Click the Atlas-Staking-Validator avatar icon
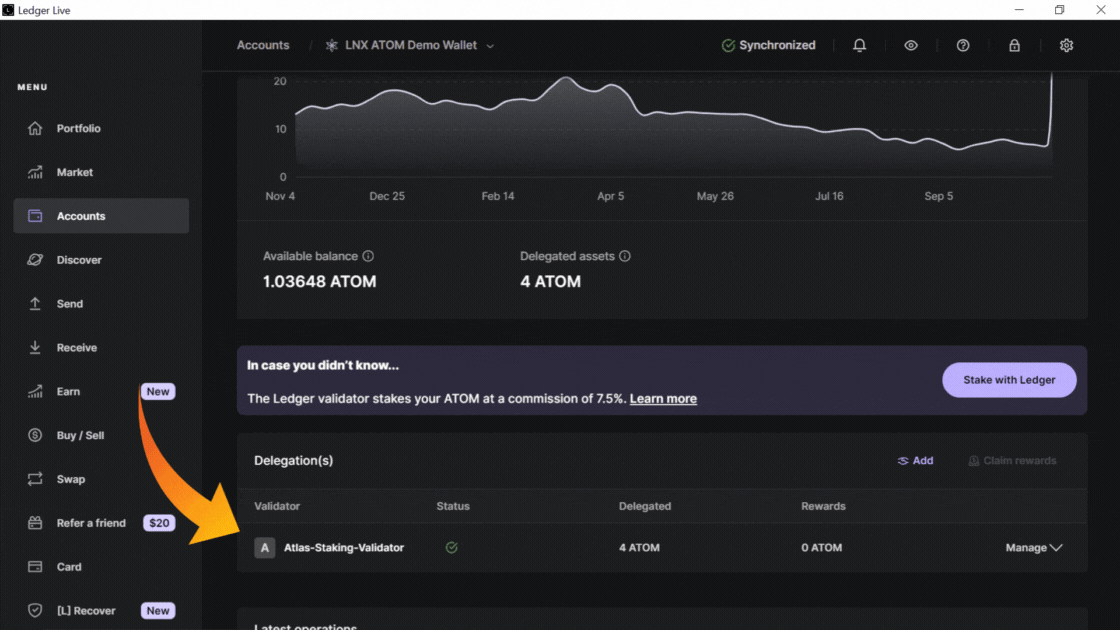The width and height of the screenshot is (1120, 630). pyautogui.click(x=264, y=548)
